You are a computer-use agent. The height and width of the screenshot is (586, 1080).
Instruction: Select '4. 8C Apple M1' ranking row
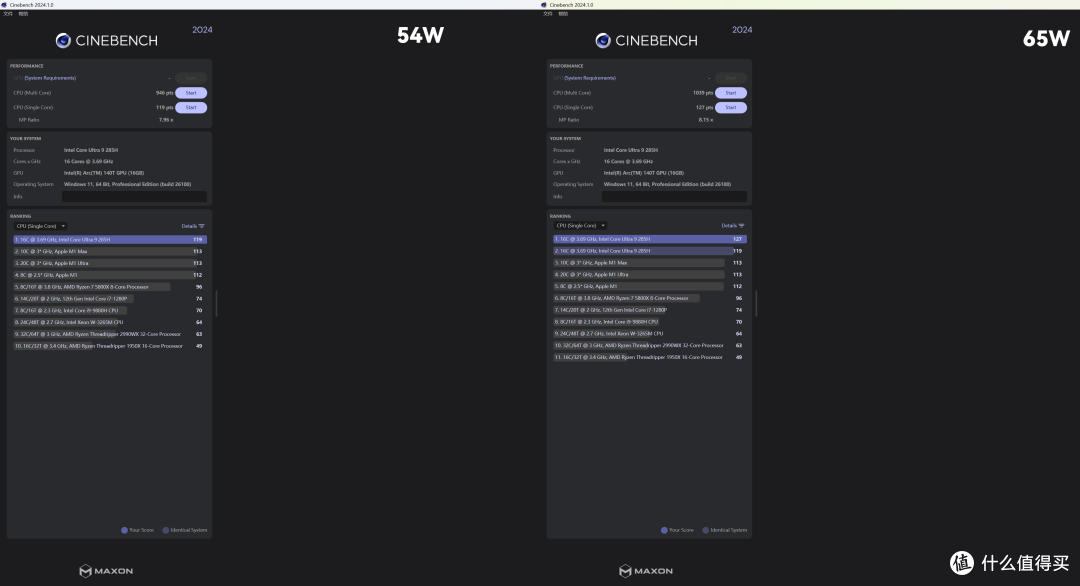pos(110,275)
